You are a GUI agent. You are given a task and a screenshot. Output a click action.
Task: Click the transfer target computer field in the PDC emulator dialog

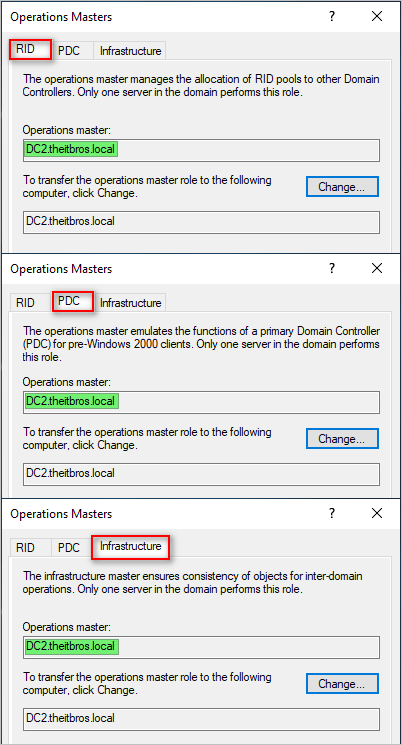pos(201,474)
